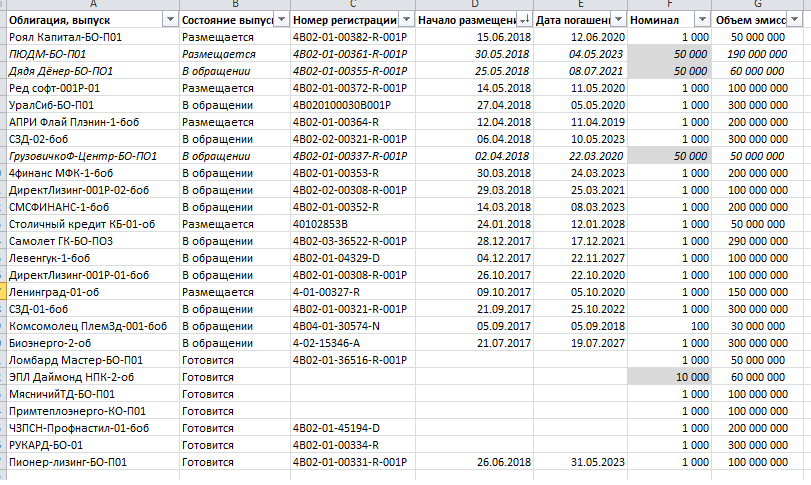
Task: Open filter dropdown for Облигация, выпуск column
Action: 170,20
